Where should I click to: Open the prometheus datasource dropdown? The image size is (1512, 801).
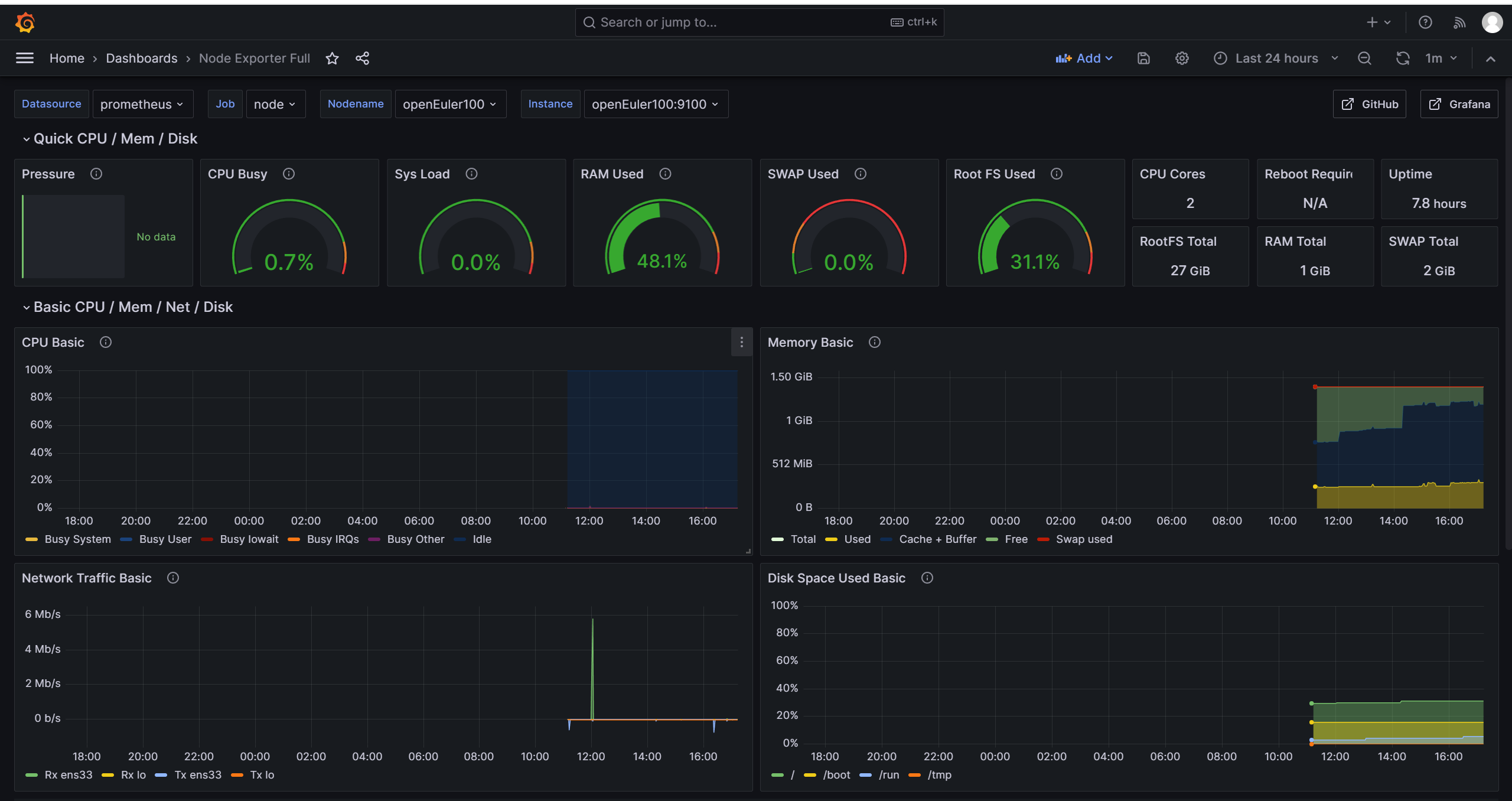pyautogui.click(x=142, y=105)
